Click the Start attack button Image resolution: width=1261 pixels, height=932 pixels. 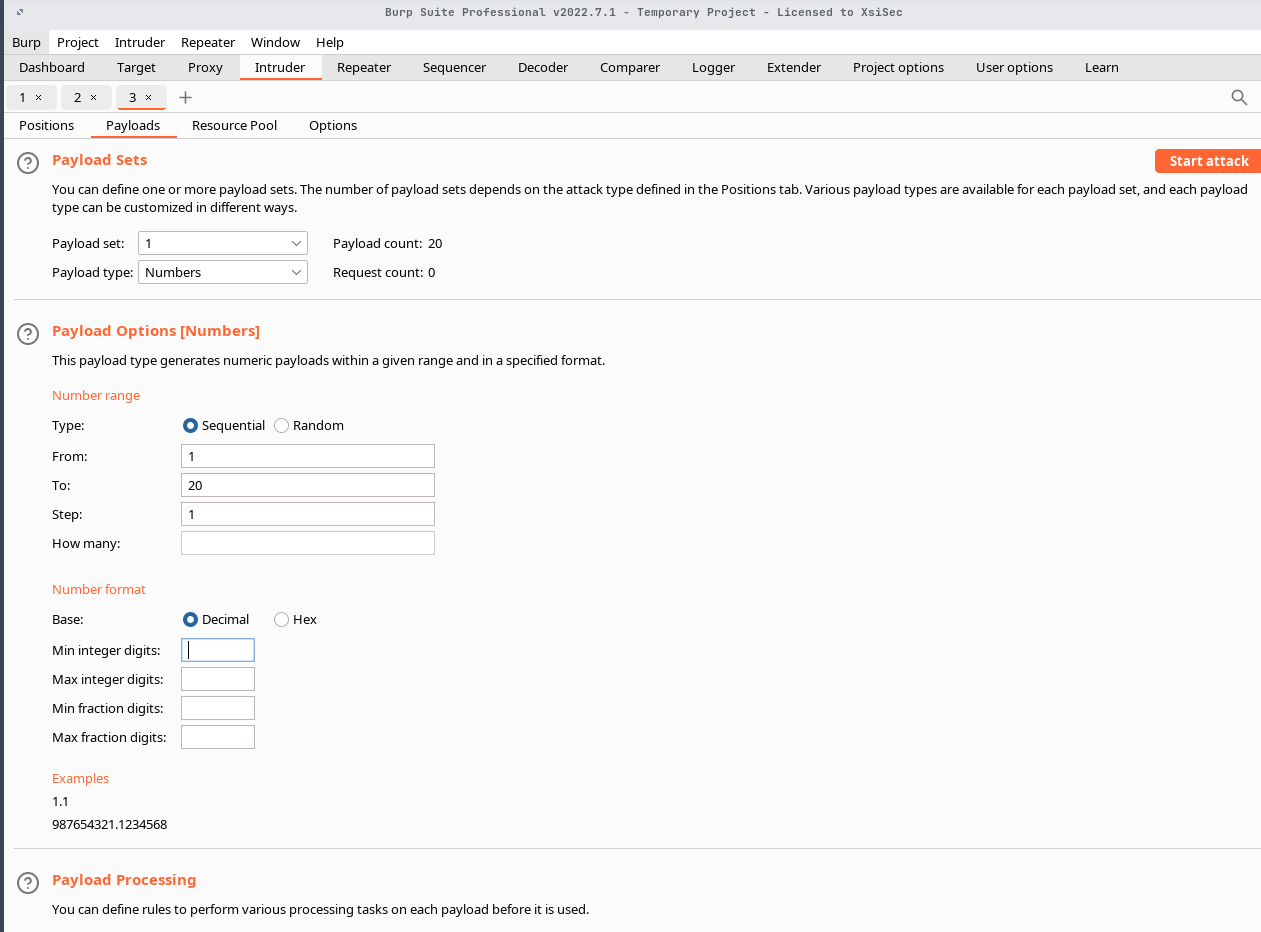pos(1208,161)
